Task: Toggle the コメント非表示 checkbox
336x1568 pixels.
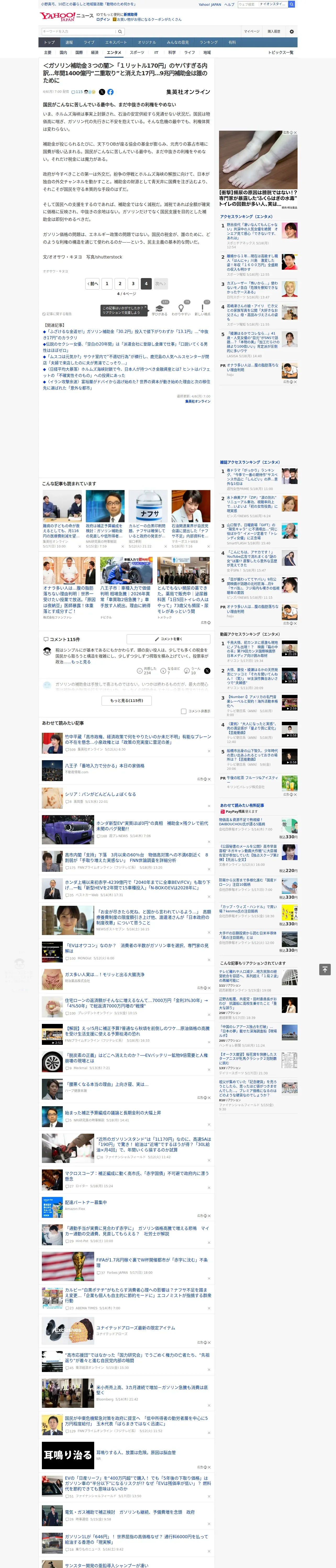Action: coord(183,711)
